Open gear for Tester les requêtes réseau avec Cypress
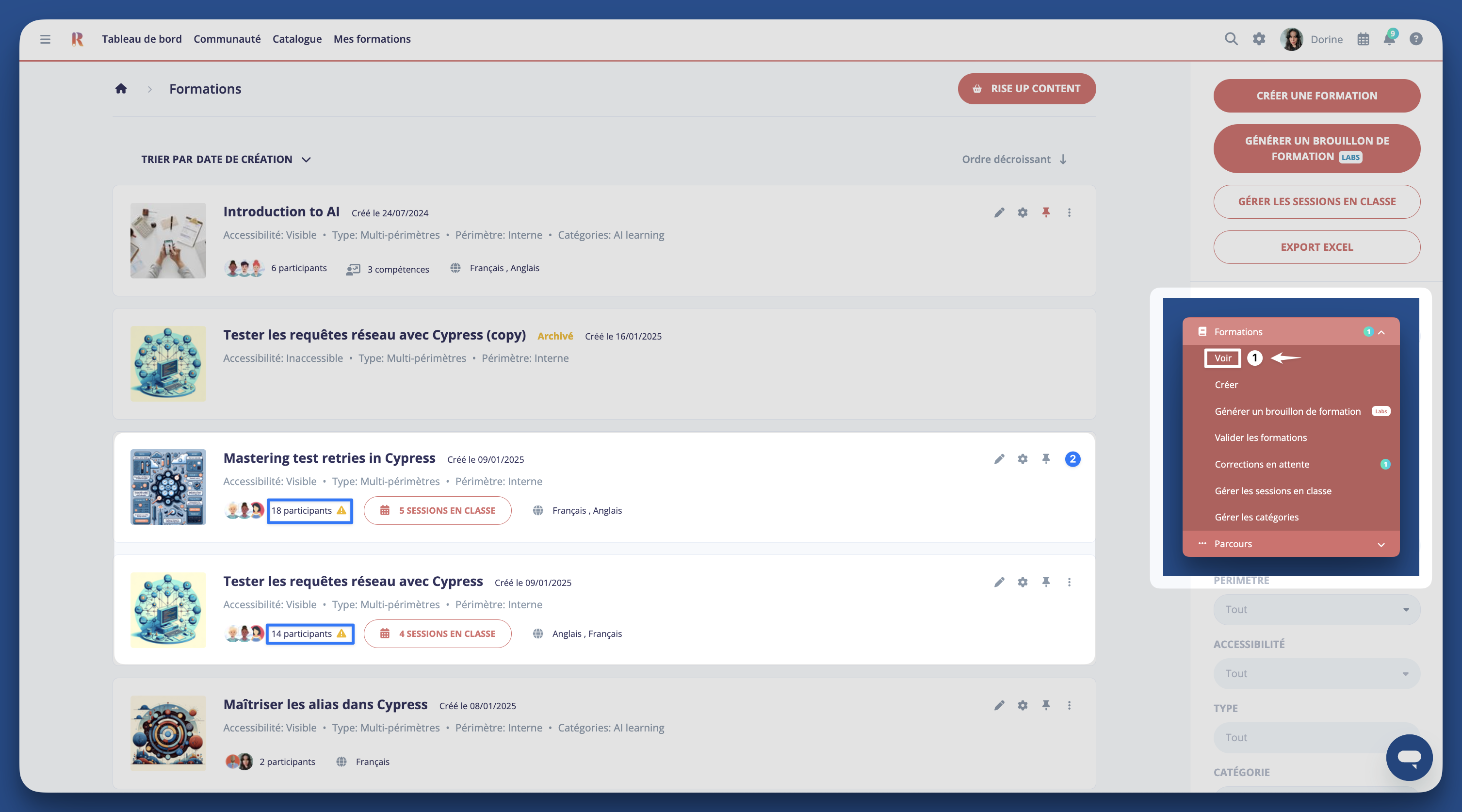Image resolution: width=1462 pixels, height=812 pixels. (1022, 582)
